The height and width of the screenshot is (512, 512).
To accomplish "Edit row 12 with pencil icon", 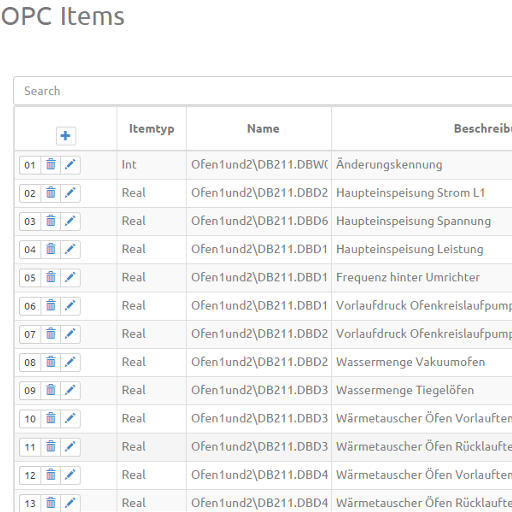I will pyautogui.click(x=70, y=475).
